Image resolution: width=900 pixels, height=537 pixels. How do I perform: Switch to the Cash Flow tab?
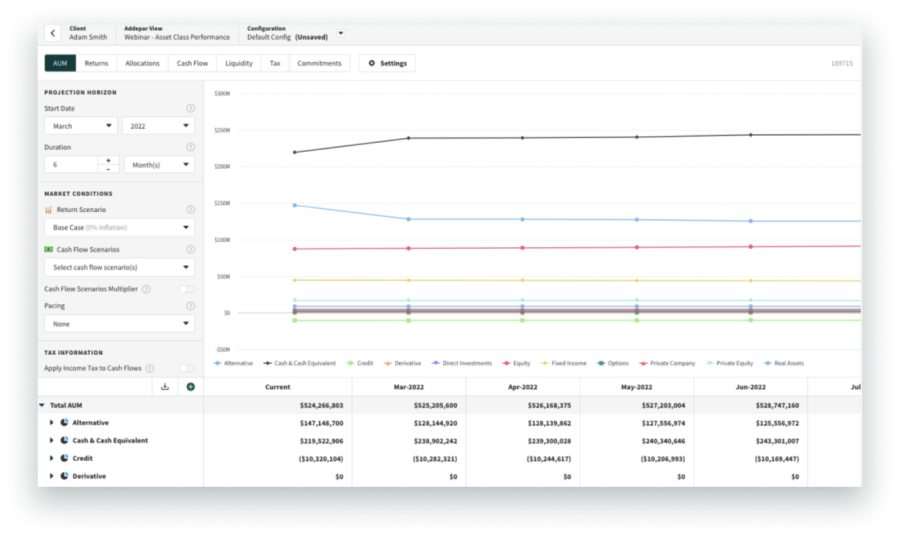(x=192, y=63)
